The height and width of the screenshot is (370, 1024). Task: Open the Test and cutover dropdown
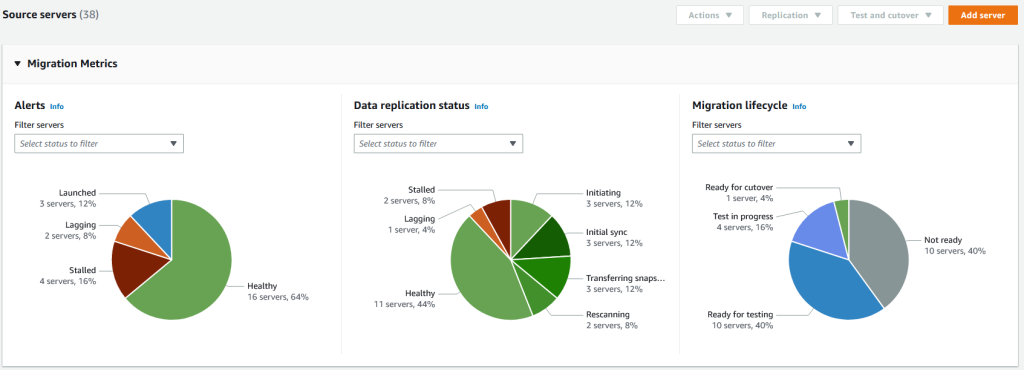[x=891, y=15]
